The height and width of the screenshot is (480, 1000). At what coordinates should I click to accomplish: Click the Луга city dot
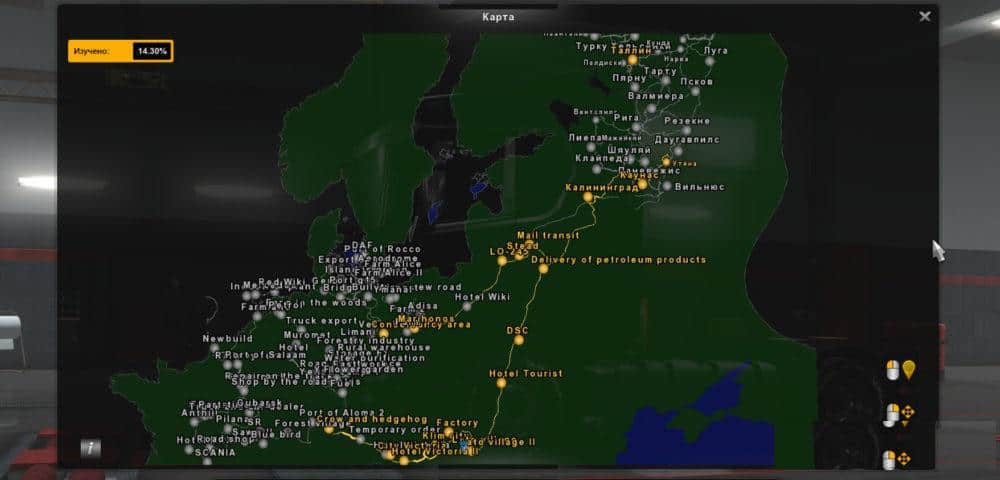[x=710, y=61]
